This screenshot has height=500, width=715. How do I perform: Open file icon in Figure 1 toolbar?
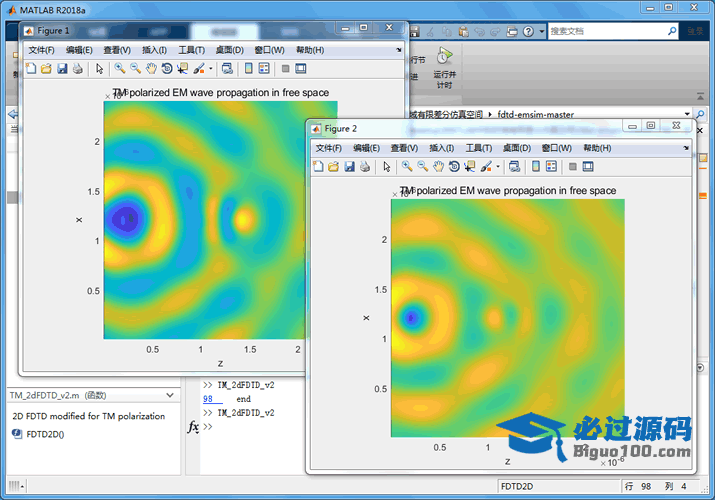pos(46,69)
